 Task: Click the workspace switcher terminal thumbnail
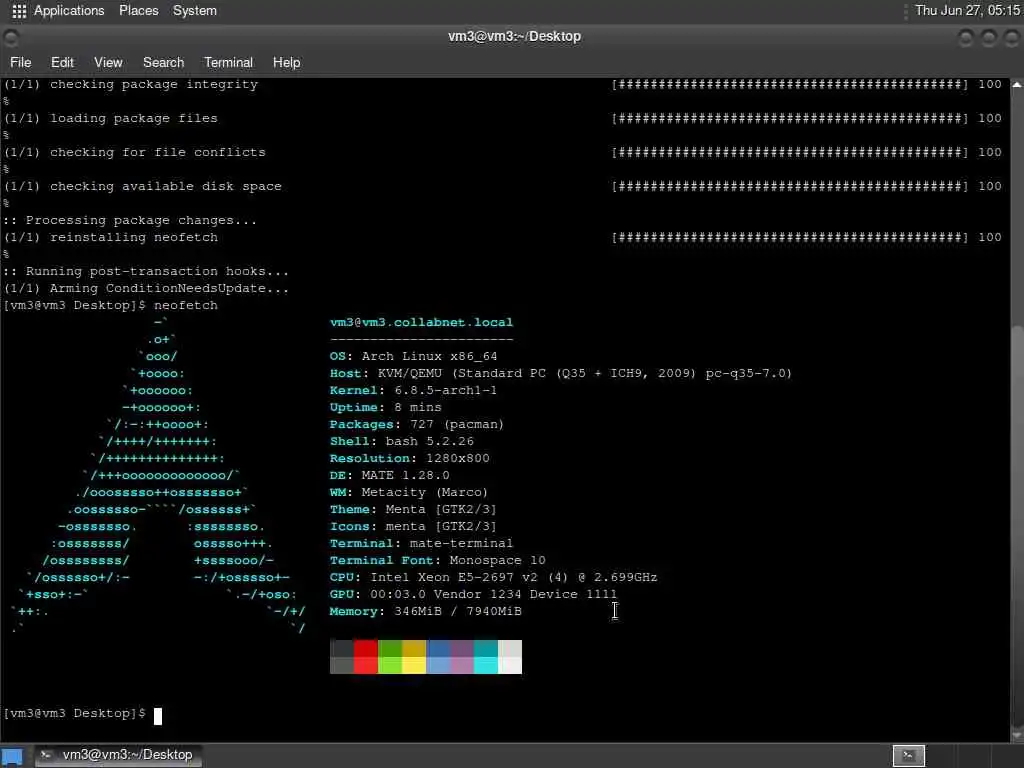tap(908, 756)
